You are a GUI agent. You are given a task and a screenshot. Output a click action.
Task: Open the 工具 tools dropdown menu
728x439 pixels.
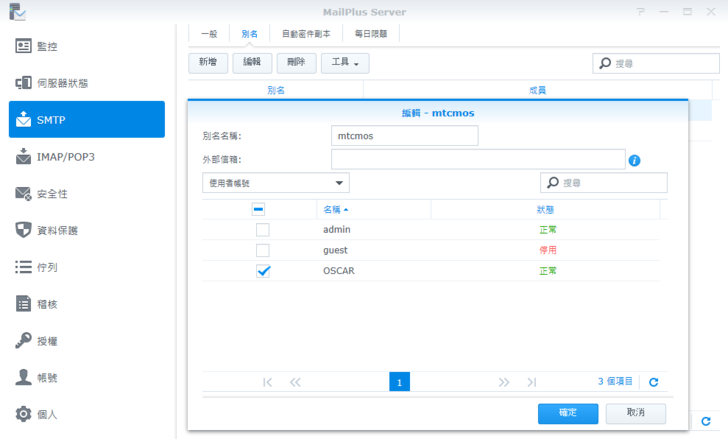point(345,63)
